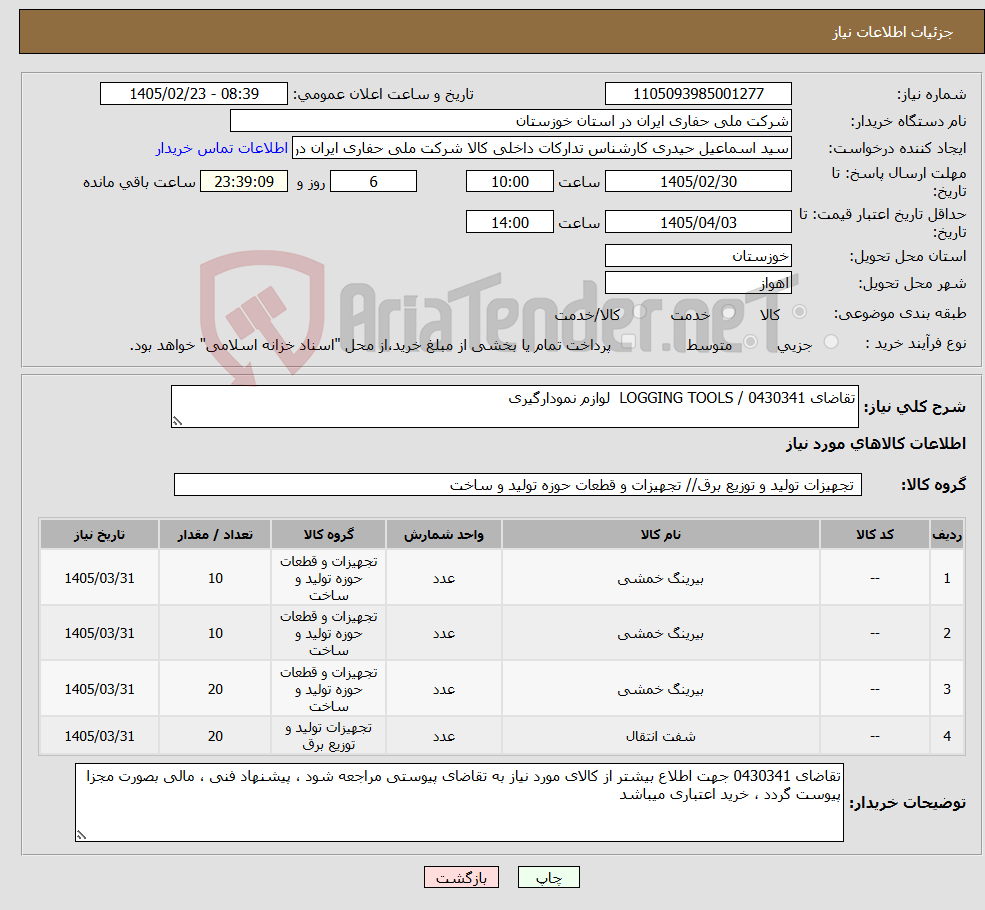Click unit عدد in row 1
The height and width of the screenshot is (910, 985).
click(444, 578)
